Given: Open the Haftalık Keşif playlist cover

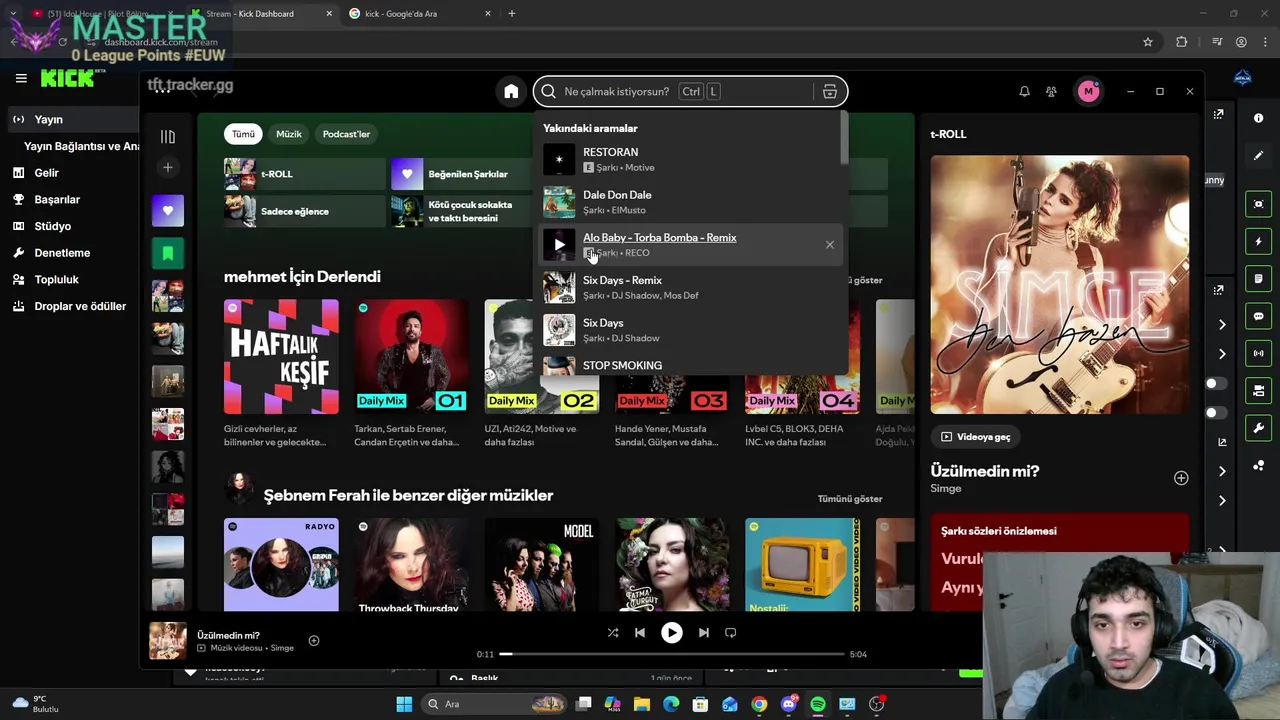Looking at the screenshot, I should pos(281,357).
